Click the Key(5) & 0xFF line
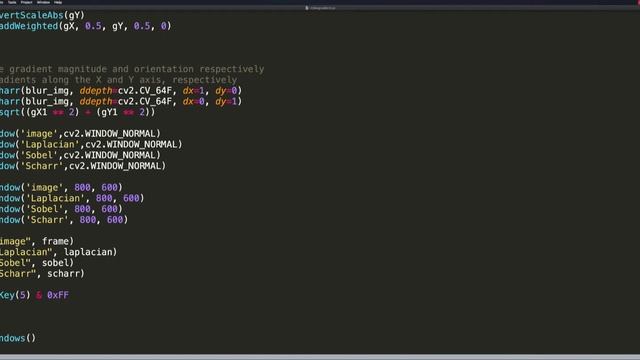This screenshot has height=360, width=640. point(34,295)
